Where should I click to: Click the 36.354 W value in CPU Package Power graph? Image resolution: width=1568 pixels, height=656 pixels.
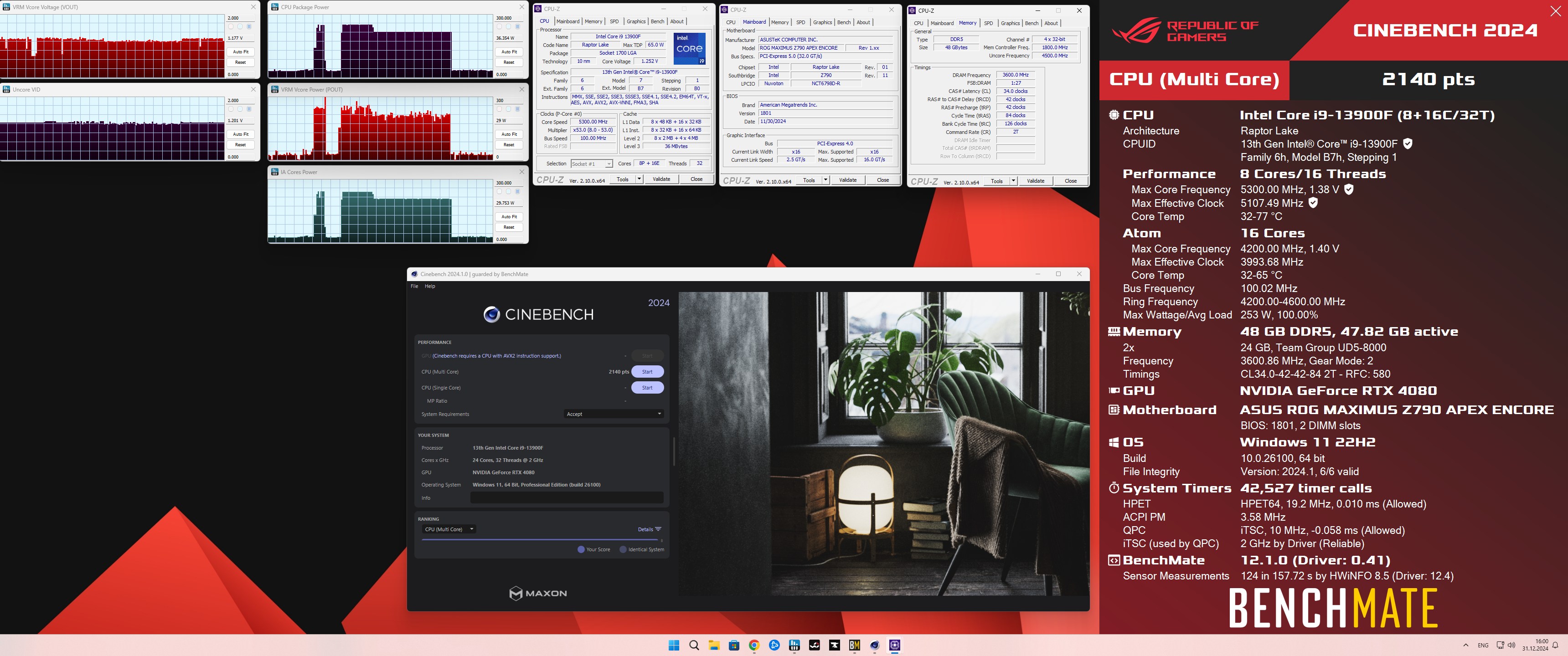point(510,38)
